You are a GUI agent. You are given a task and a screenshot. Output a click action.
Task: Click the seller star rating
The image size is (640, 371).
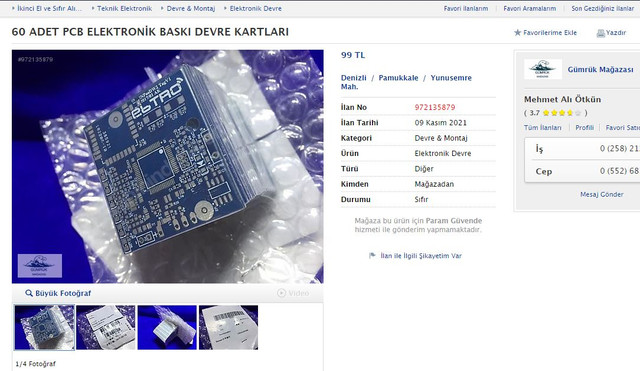click(562, 113)
